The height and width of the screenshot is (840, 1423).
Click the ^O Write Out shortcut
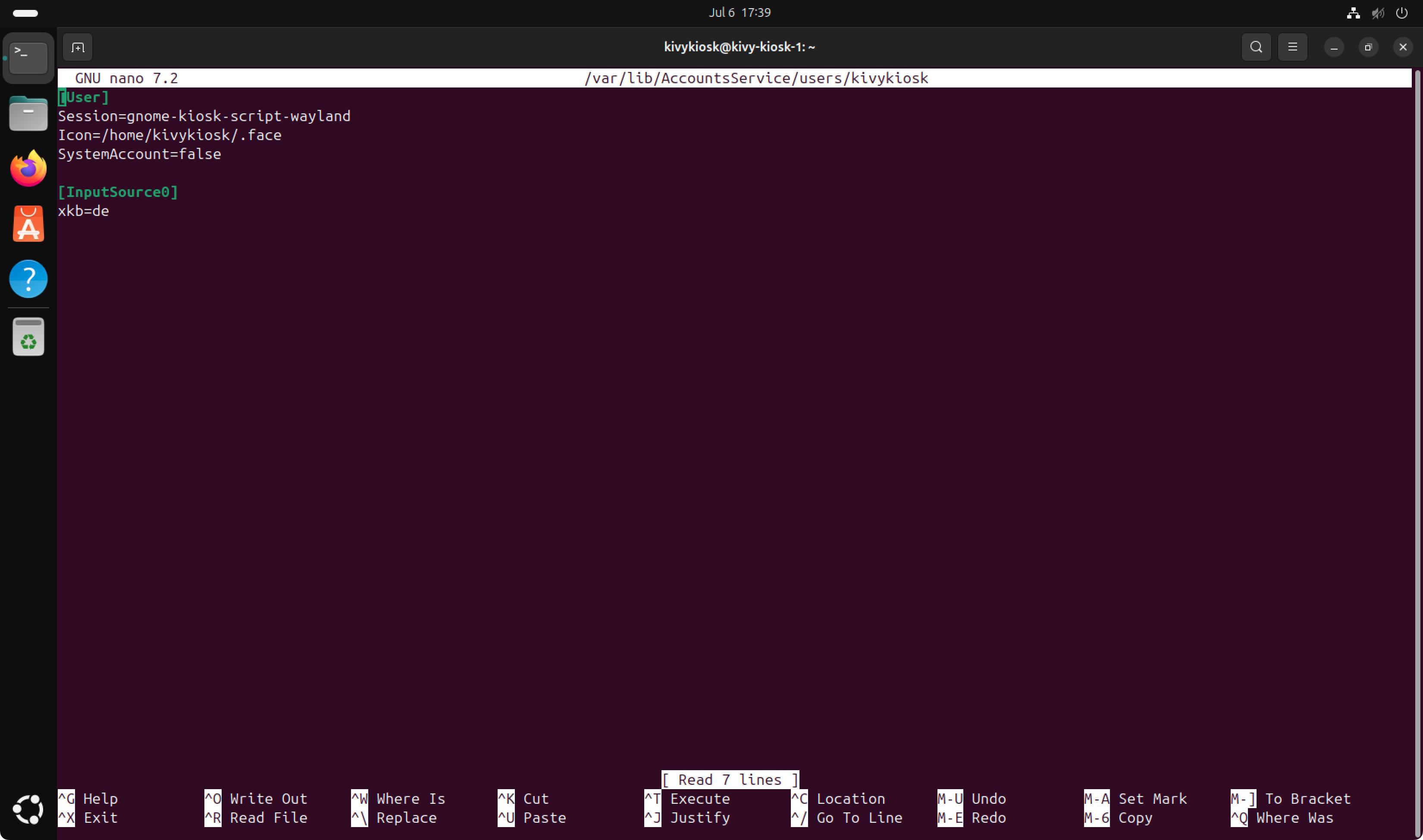256,799
